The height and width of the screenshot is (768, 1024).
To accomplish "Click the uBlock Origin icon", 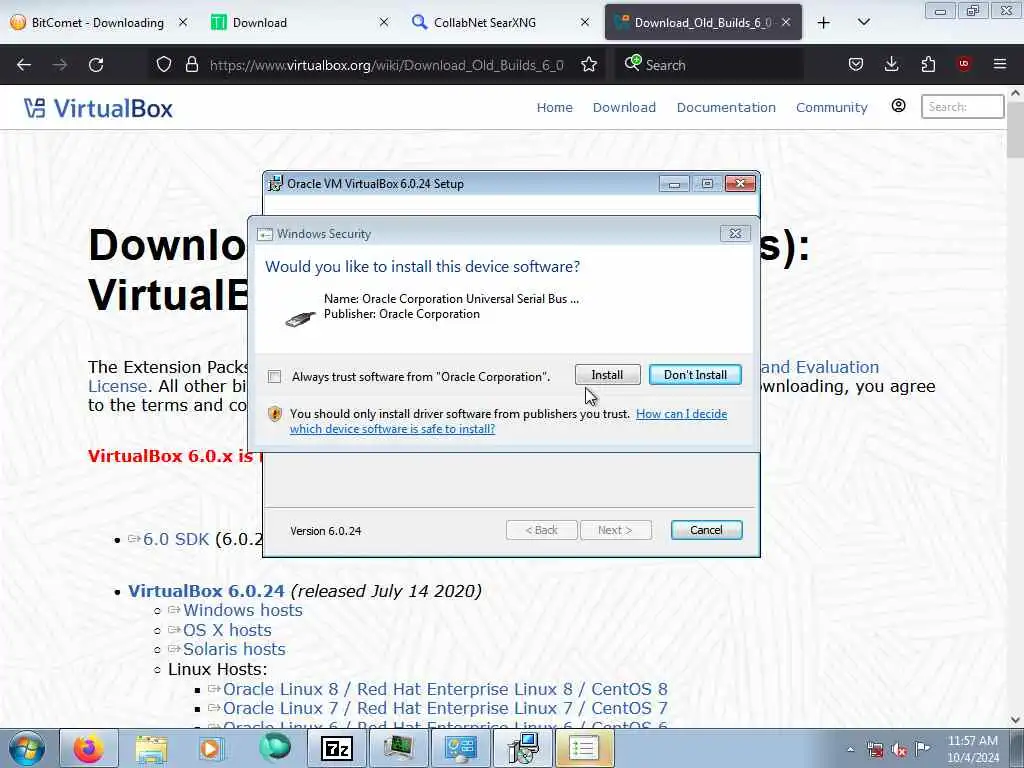I will pyautogui.click(x=964, y=64).
